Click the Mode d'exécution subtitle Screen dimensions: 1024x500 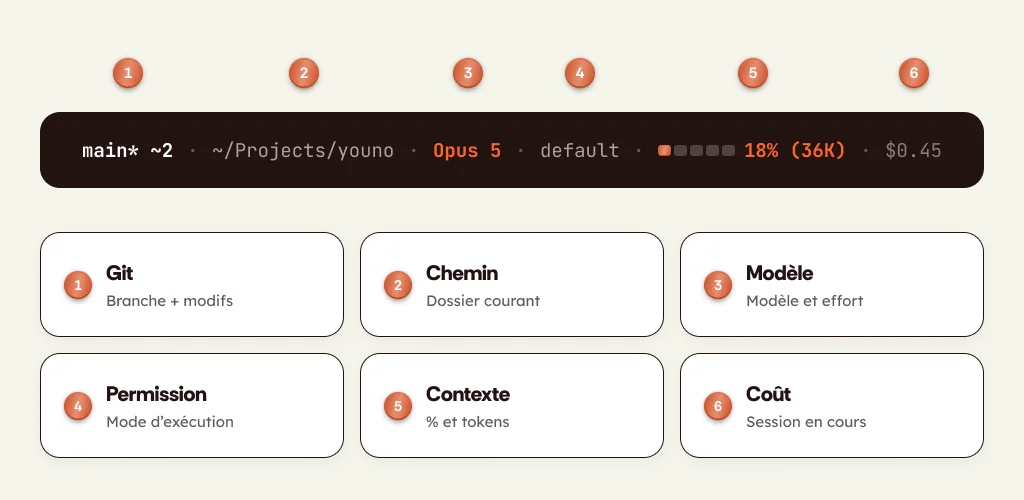[170, 422]
